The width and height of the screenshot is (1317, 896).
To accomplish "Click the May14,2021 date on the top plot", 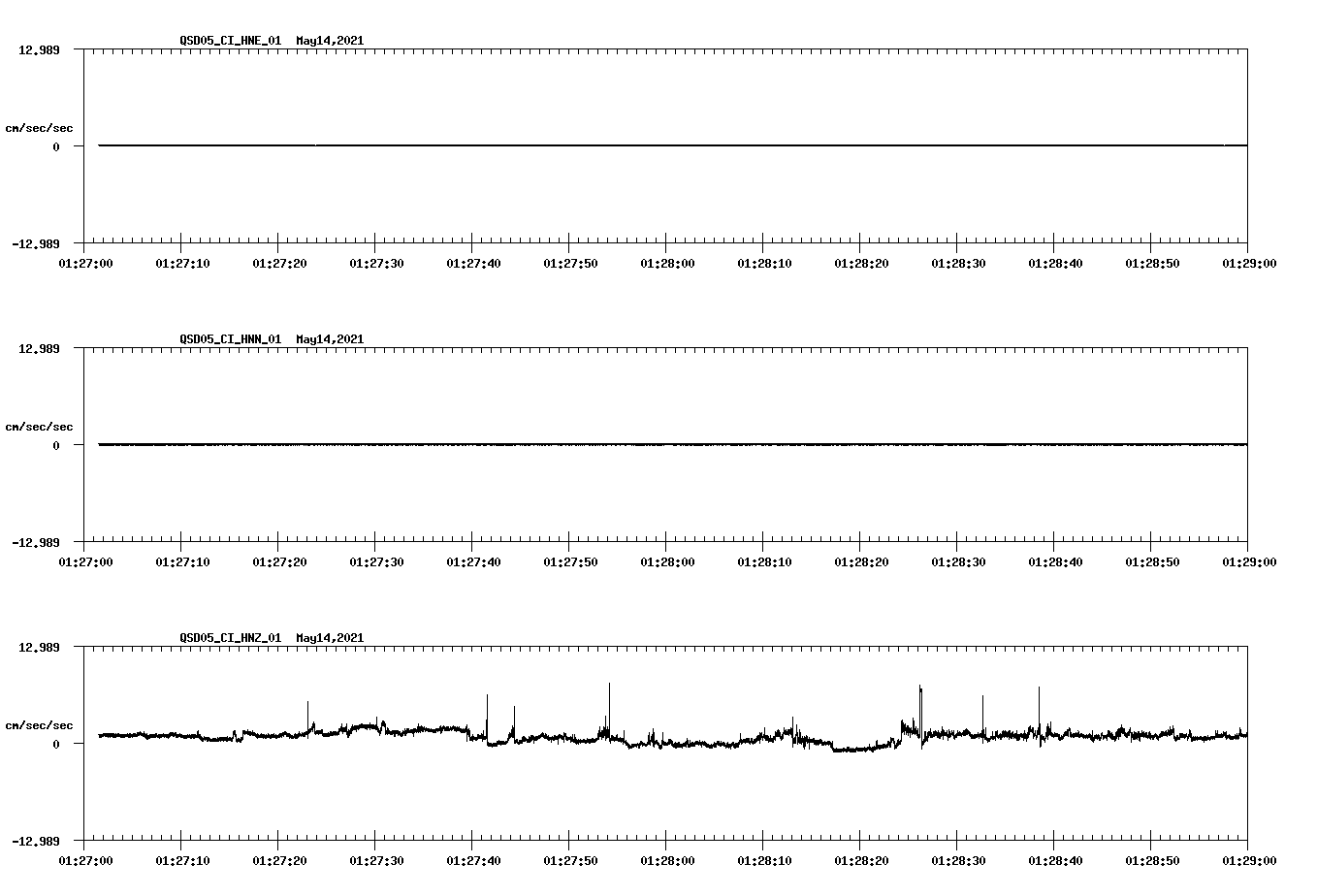I will (x=330, y=42).
